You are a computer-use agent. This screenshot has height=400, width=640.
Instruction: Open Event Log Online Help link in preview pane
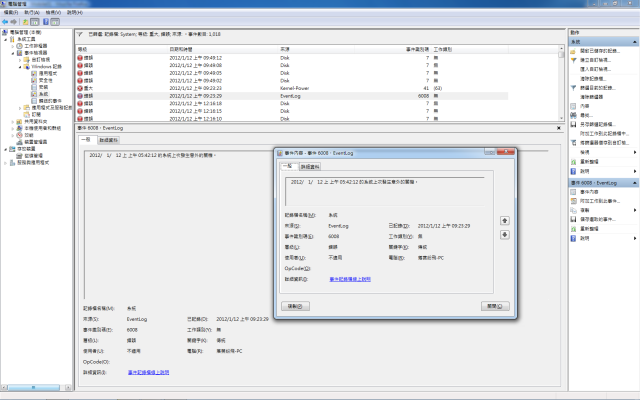tap(149, 372)
